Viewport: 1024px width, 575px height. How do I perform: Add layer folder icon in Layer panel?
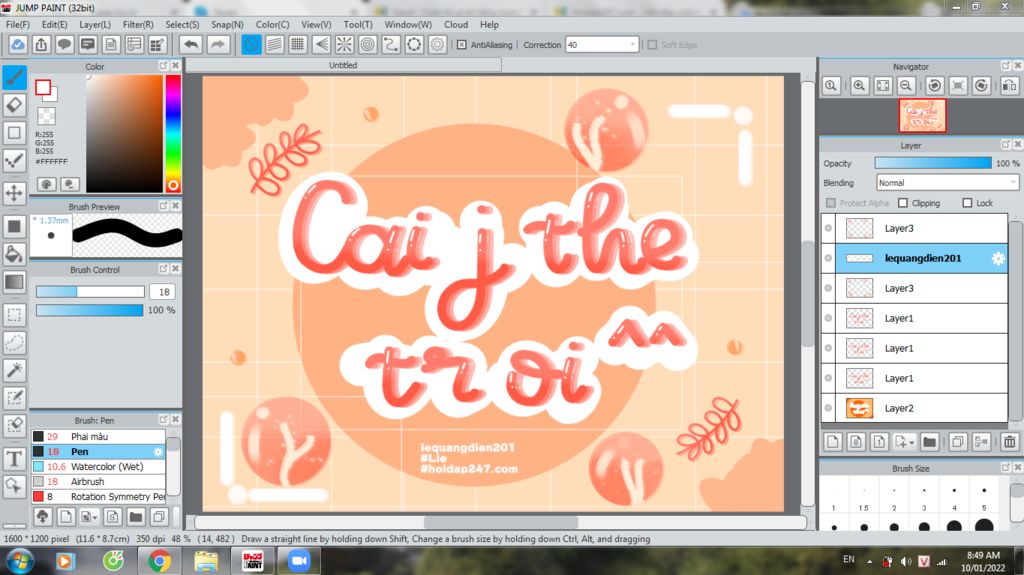point(929,442)
